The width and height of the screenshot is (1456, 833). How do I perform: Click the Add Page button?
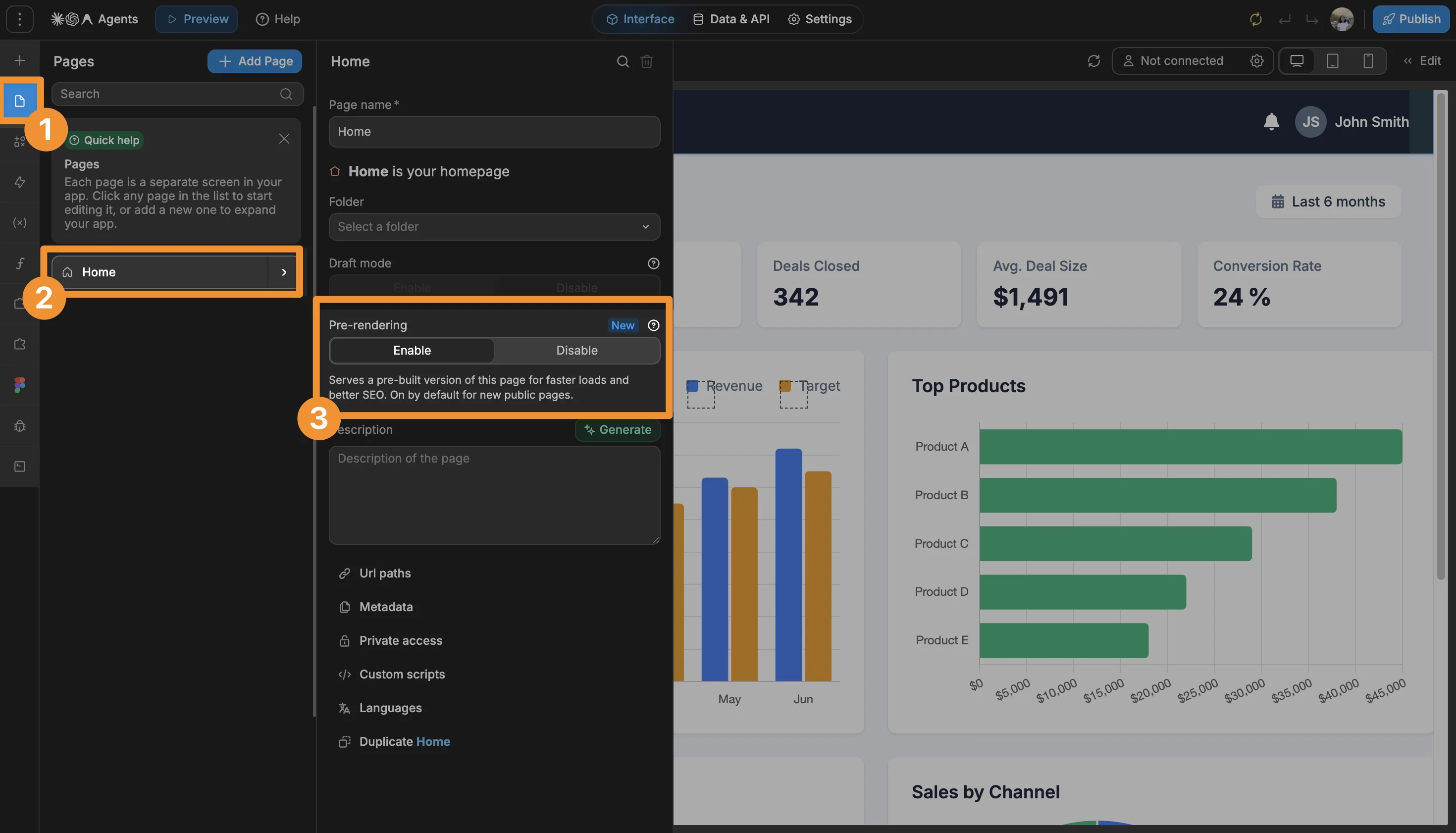[255, 61]
